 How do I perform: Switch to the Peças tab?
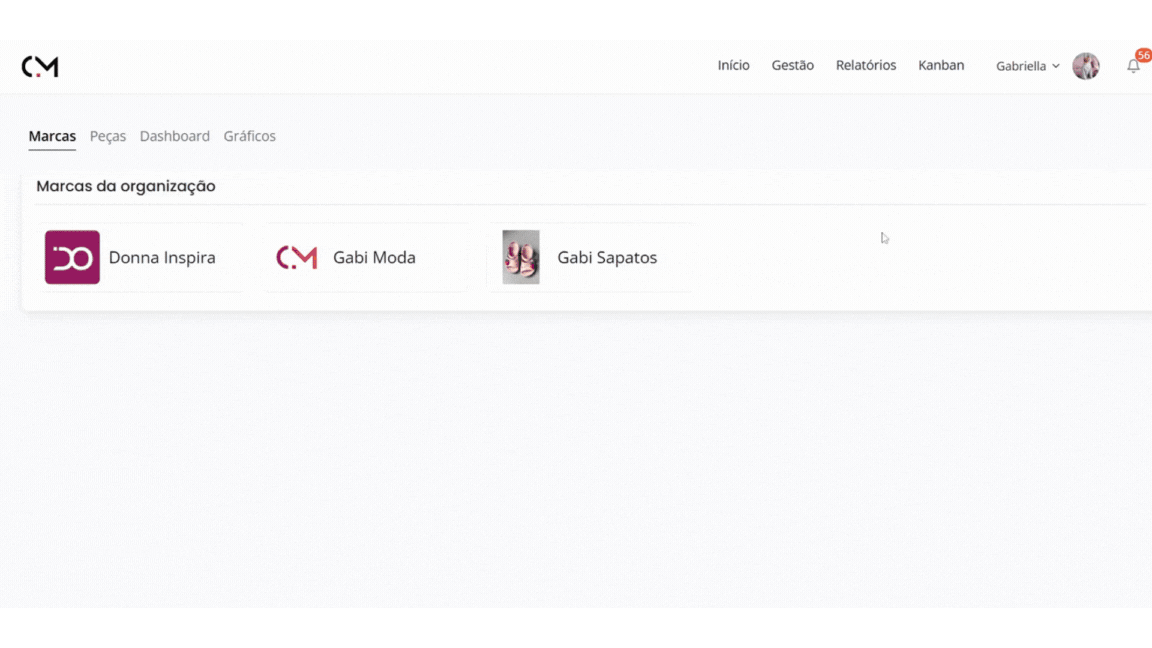[x=108, y=136]
